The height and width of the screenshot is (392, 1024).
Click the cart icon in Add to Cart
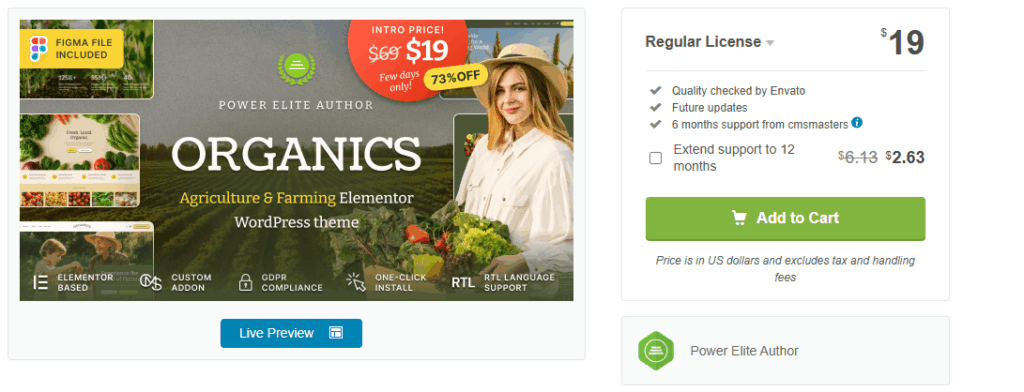(x=739, y=218)
